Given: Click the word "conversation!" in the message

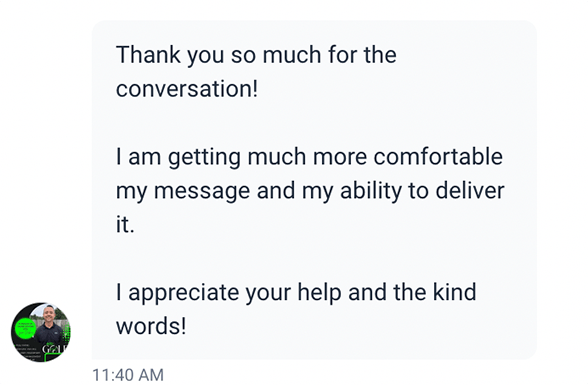Looking at the screenshot, I should pyautogui.click(x=187, y=89).
